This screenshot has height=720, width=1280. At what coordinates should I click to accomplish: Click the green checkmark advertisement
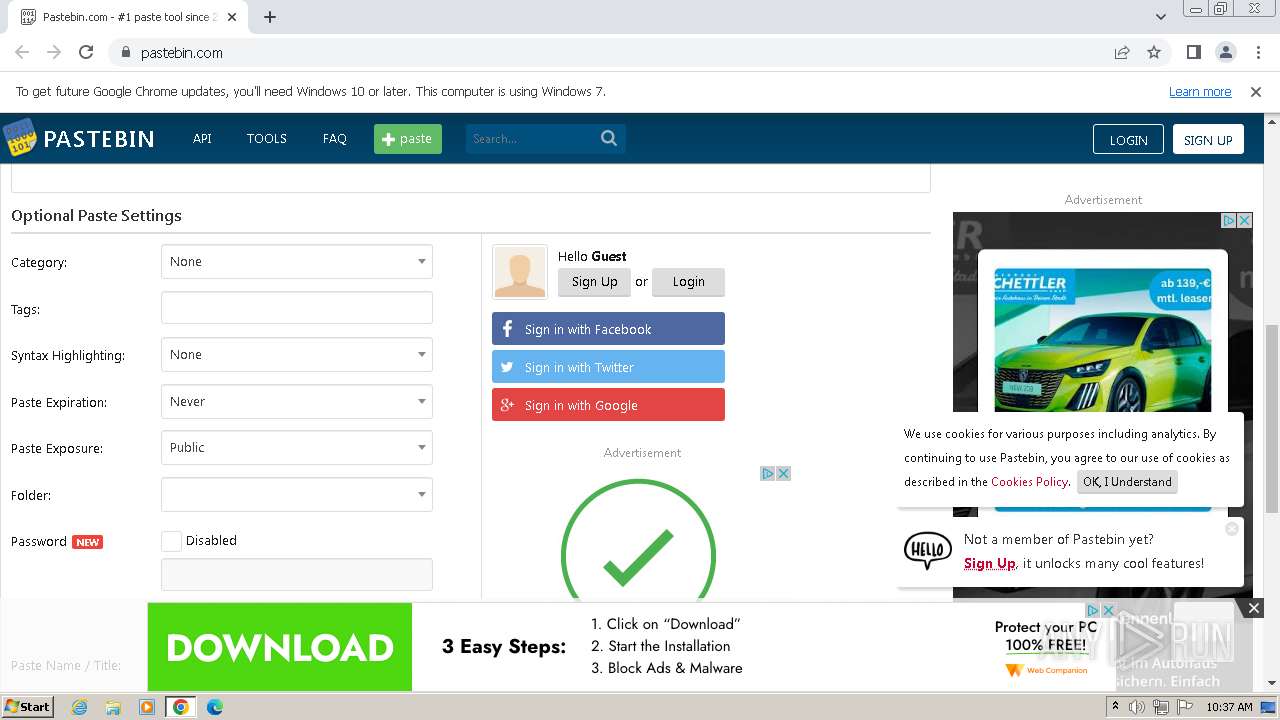638,540
